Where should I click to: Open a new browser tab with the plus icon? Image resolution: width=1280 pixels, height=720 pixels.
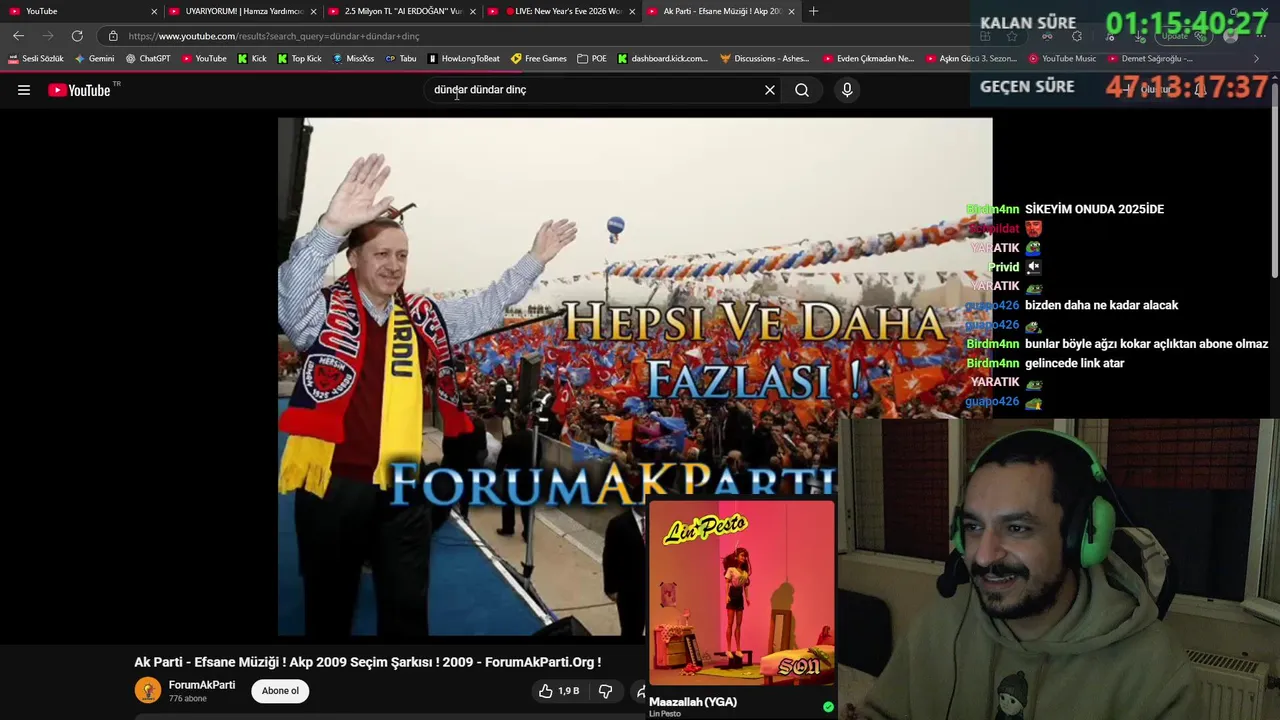tap(813, 11)
